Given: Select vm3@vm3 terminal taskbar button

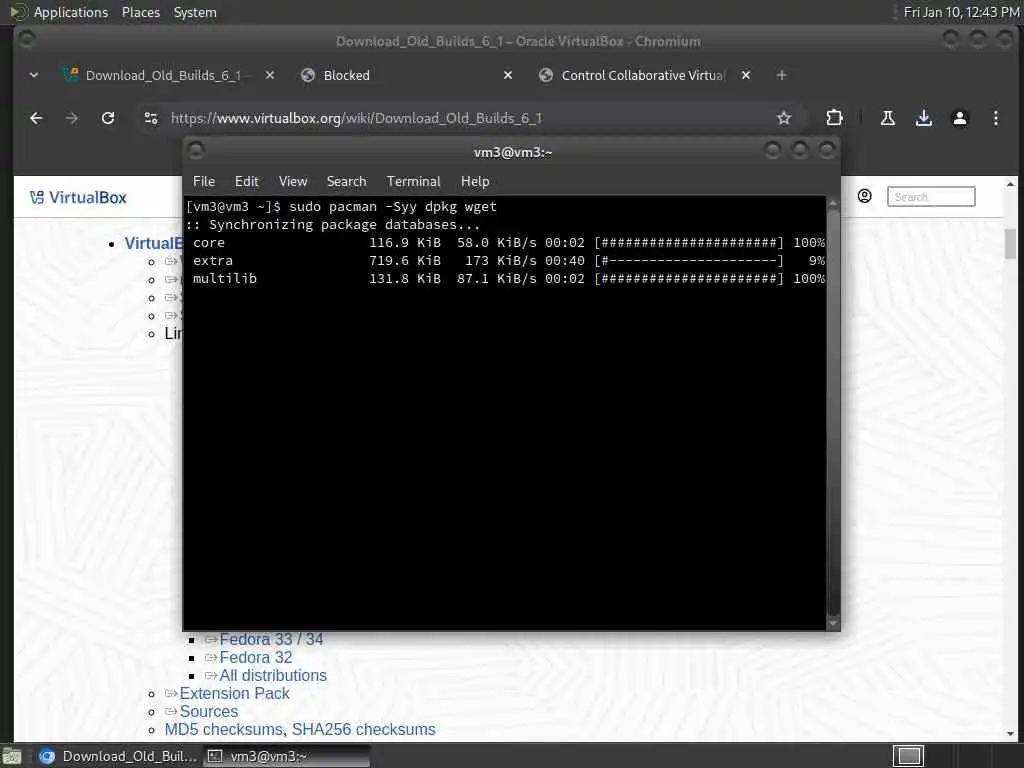Looking at the screenshot, I should pyautogui.click(x=286, y=756).
